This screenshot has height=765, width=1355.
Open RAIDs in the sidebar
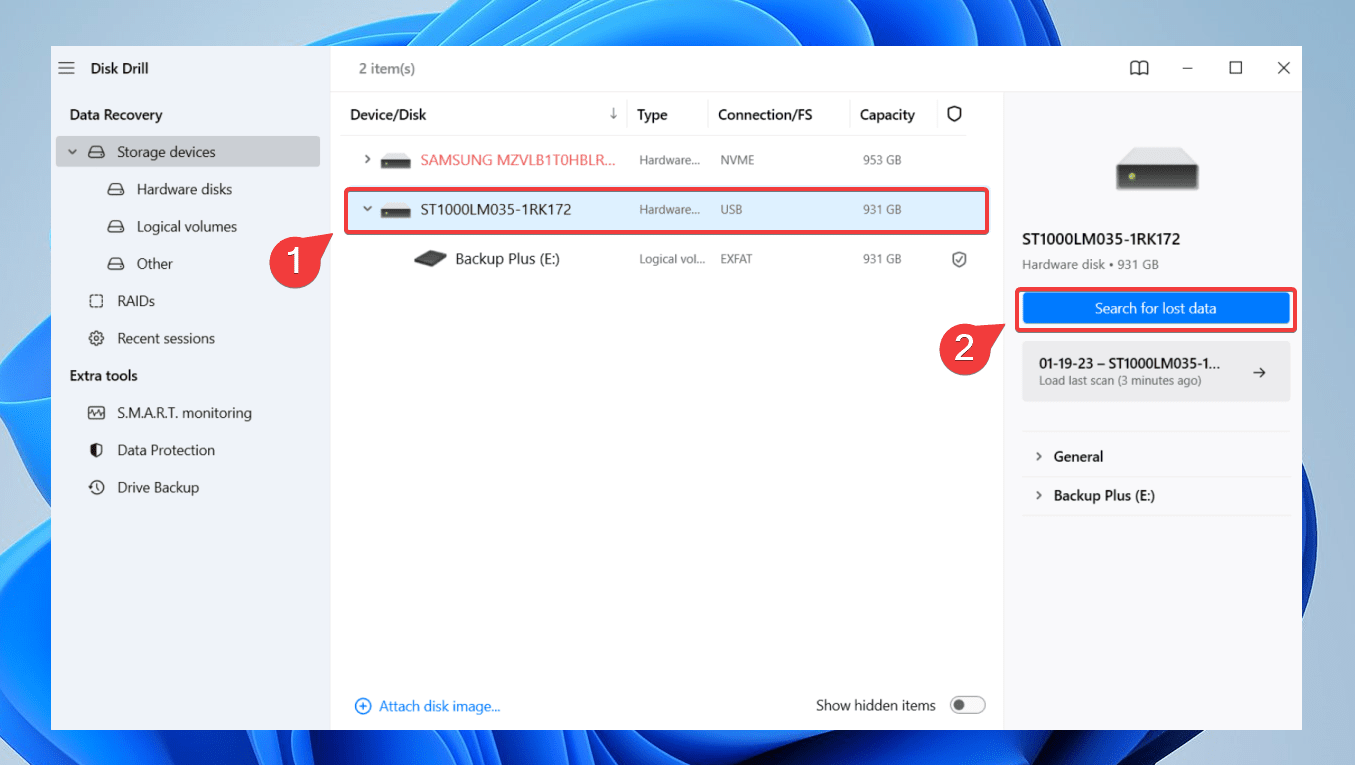tap(136, 301)
